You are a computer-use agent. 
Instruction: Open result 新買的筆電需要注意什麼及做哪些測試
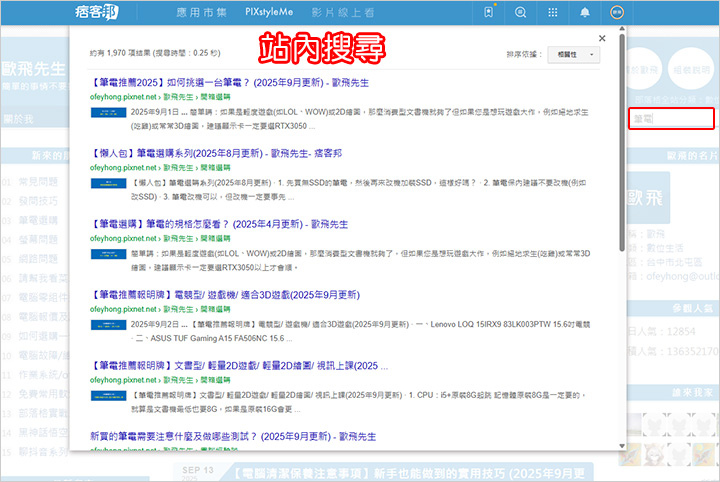(233, 436)
